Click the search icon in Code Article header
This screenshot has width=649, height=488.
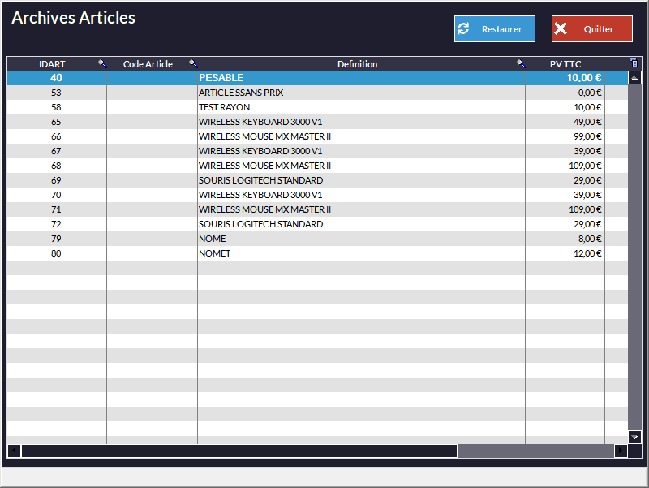(192, 64)
